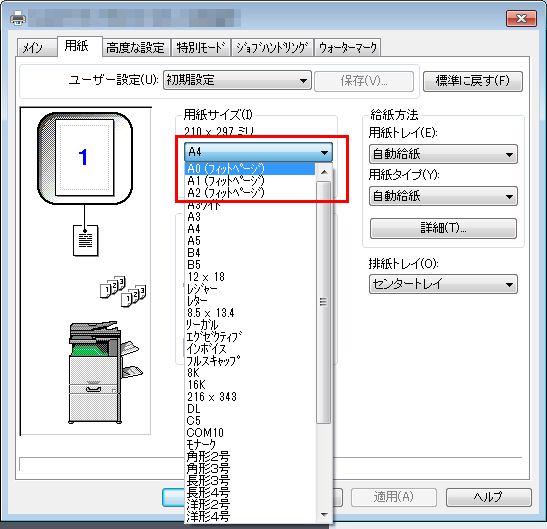Click the ヘルプ button
This screenshot has width=547, height=529.
point(488,497)
